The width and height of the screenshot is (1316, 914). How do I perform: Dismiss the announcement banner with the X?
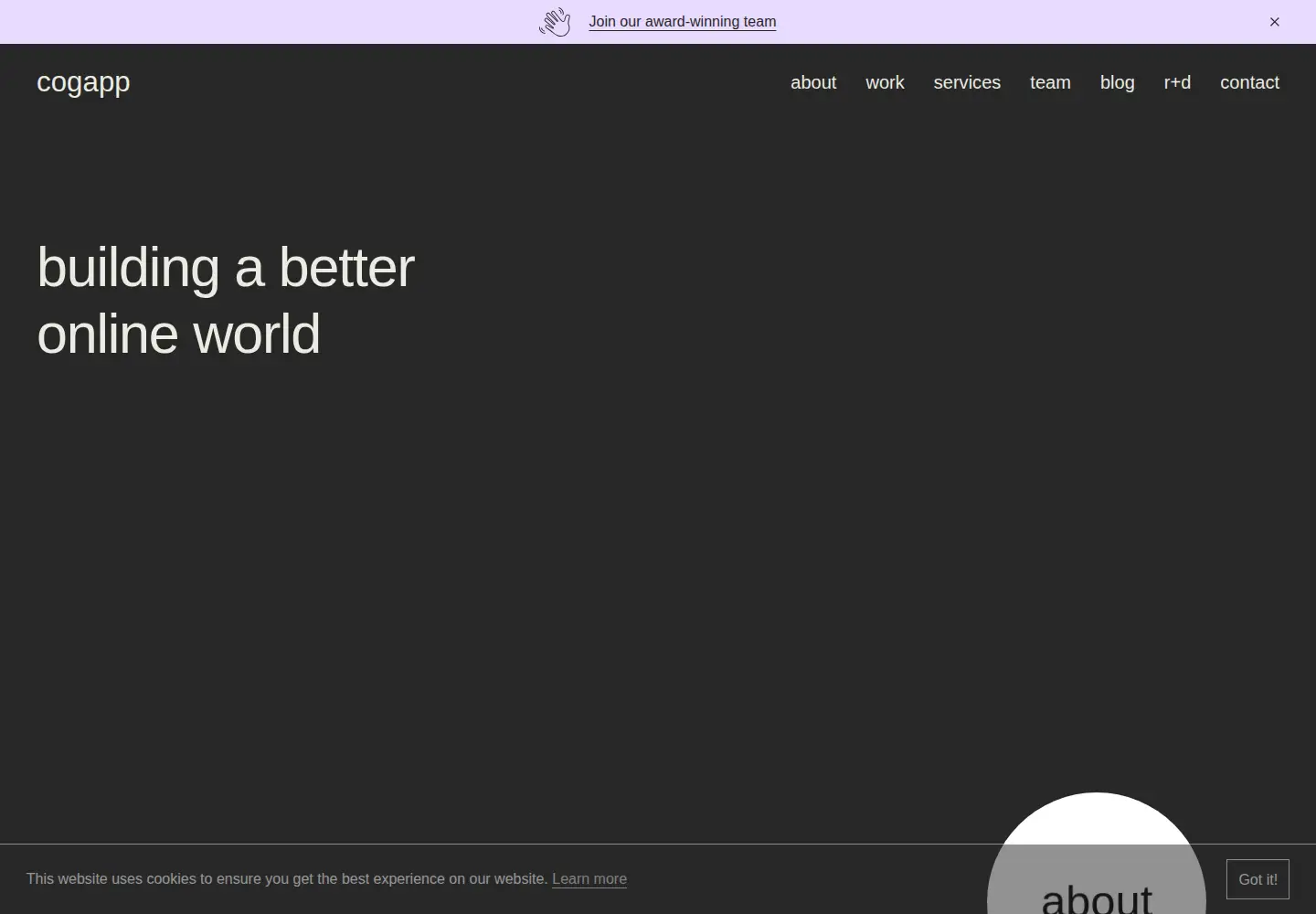click(1274, 22)
